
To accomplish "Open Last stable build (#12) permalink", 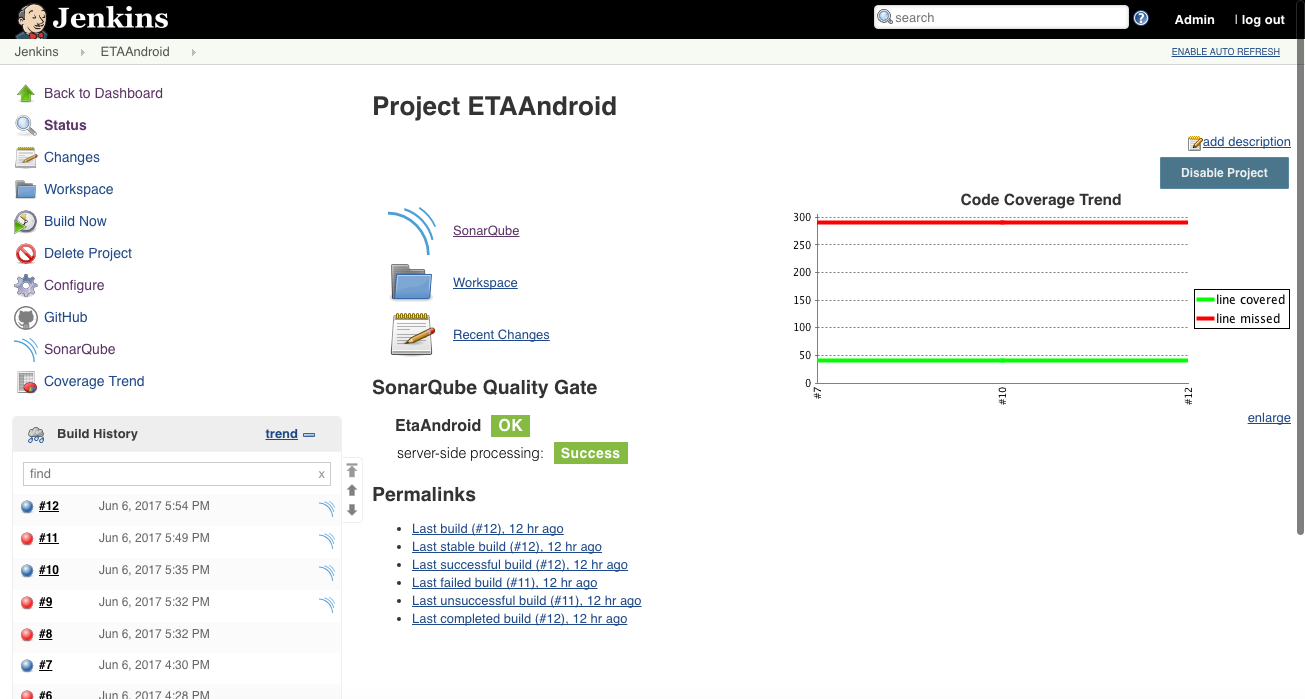I will [x=507, y=547].
